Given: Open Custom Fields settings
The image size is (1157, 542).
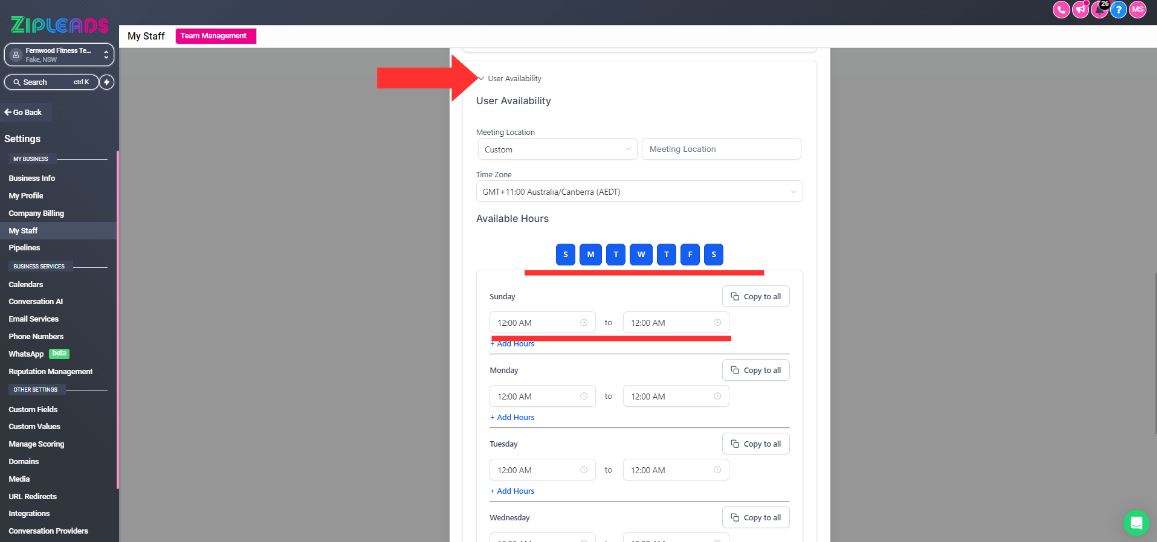Looking at the screenshot, I should (32, 409).
